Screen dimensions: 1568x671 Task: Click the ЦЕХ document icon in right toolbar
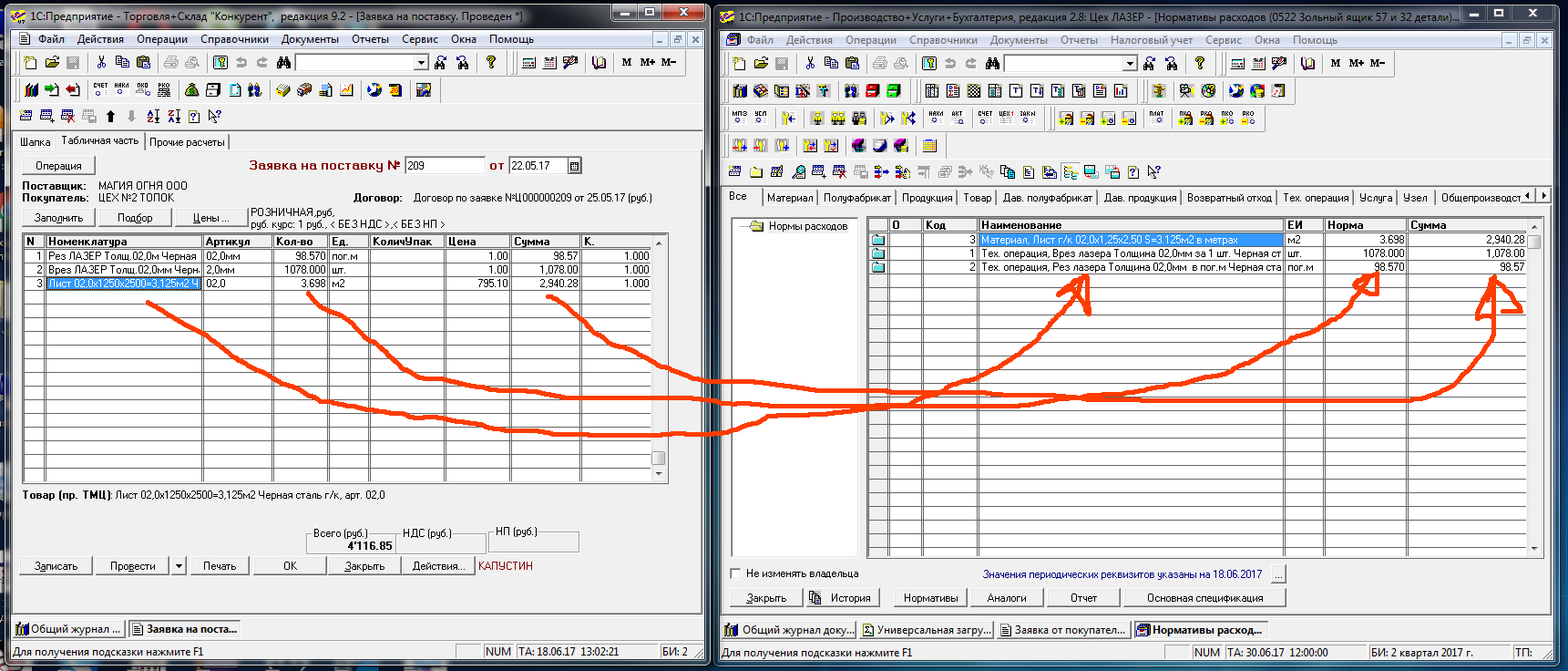click(1006, 119)
